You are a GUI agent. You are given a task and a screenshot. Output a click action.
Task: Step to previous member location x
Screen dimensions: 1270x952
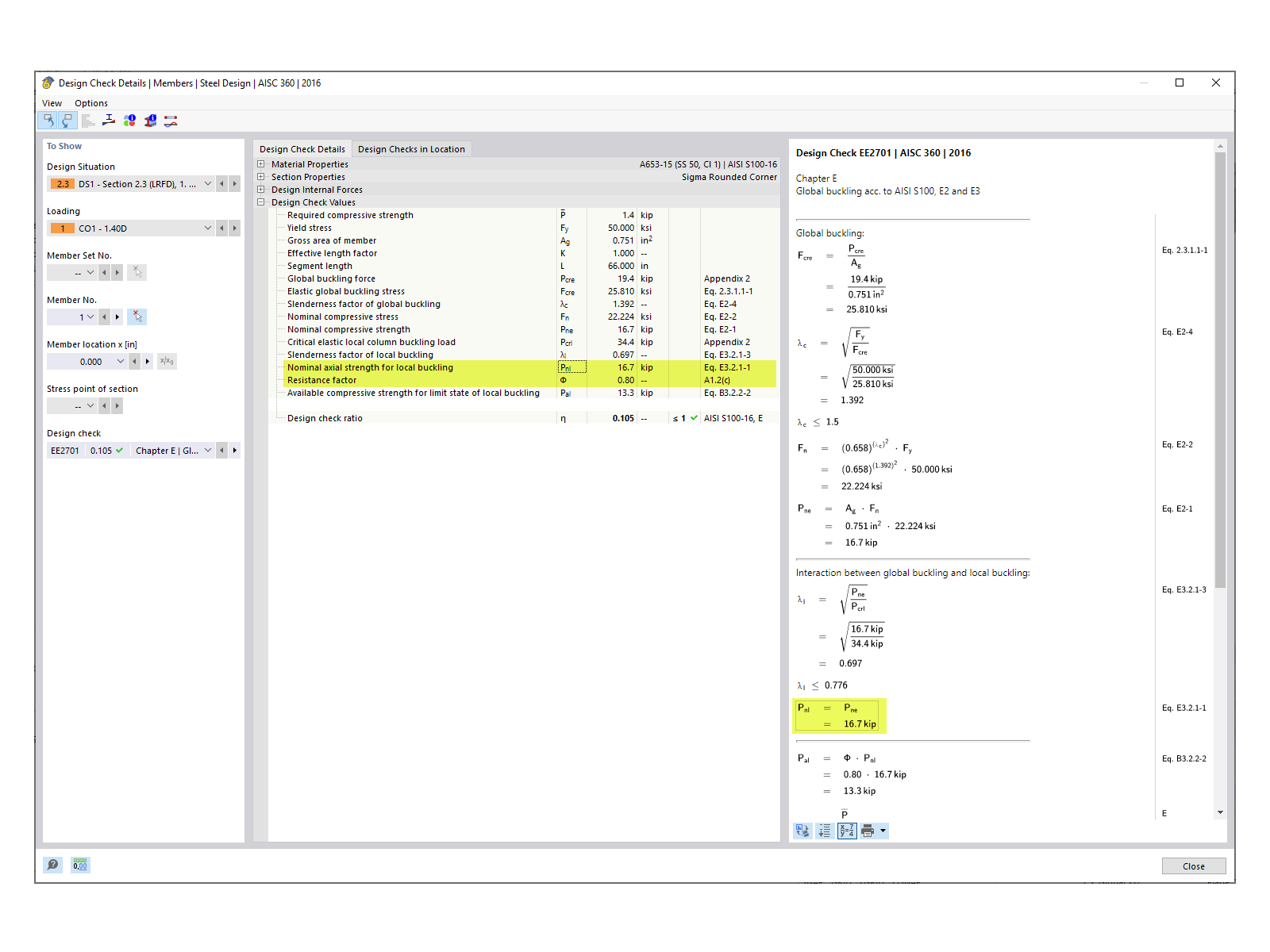coord(135,362)
